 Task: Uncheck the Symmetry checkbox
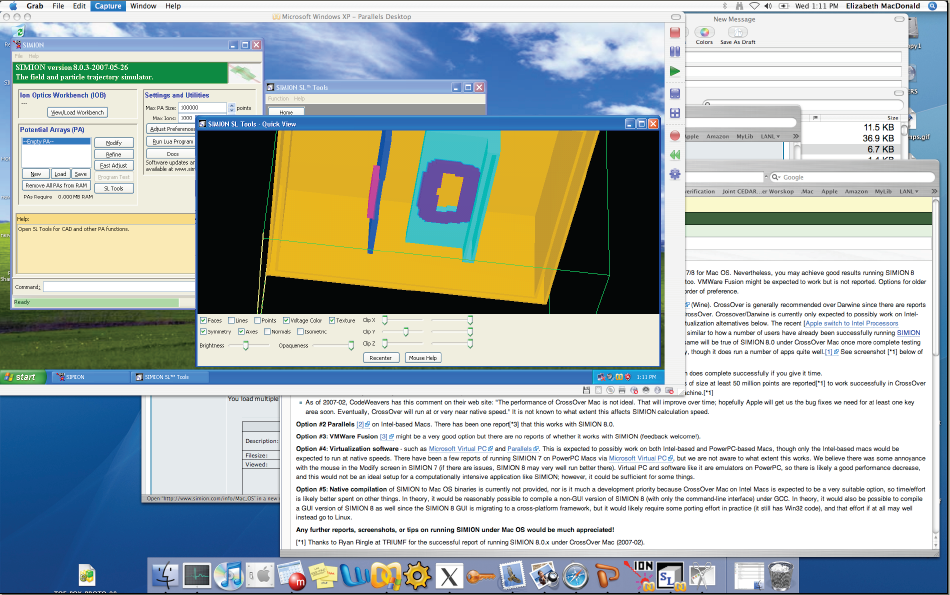coord(204,332)
